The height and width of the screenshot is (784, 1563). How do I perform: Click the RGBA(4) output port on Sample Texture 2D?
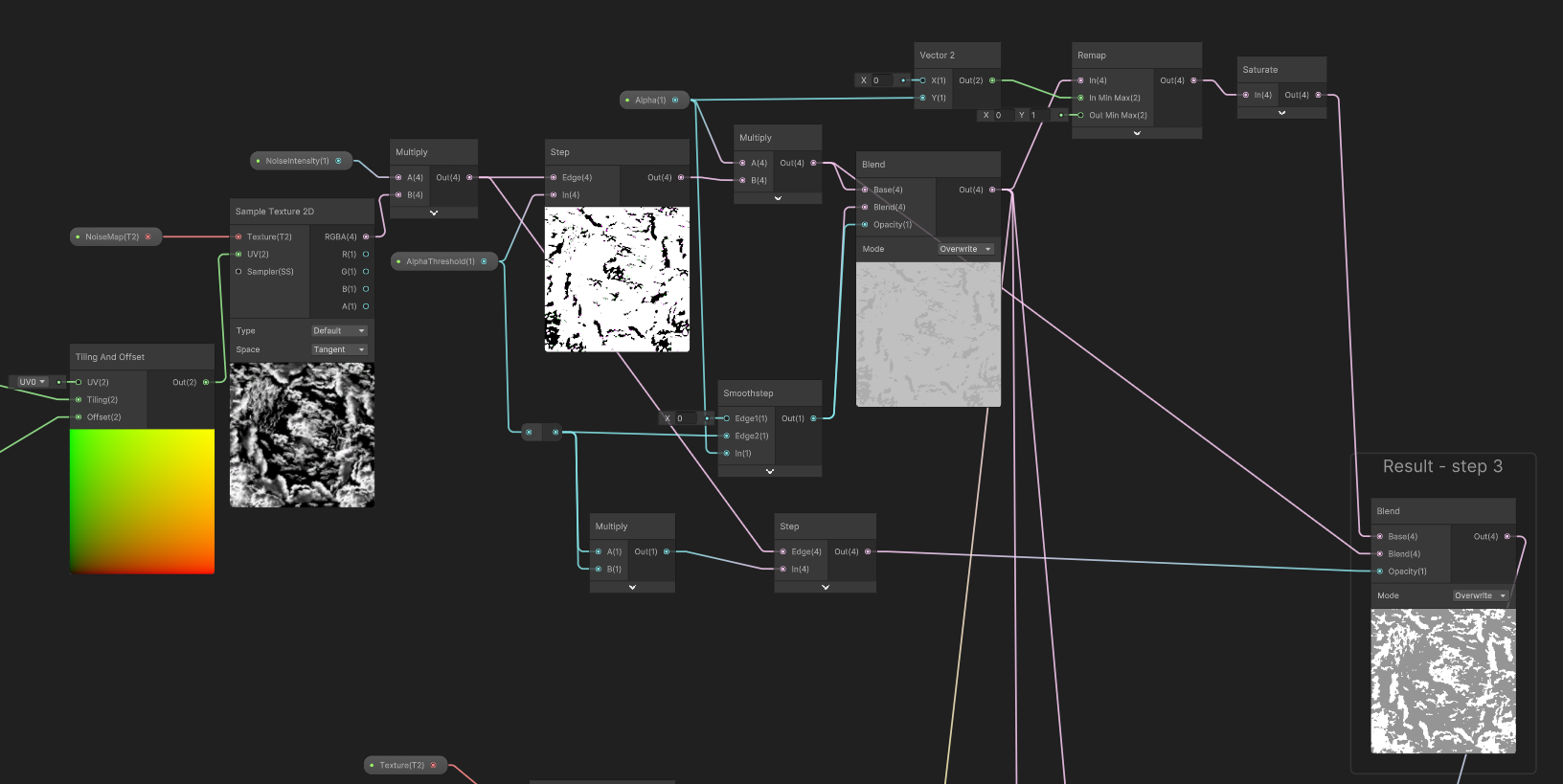pyautogui.click(x=366, y=236)
